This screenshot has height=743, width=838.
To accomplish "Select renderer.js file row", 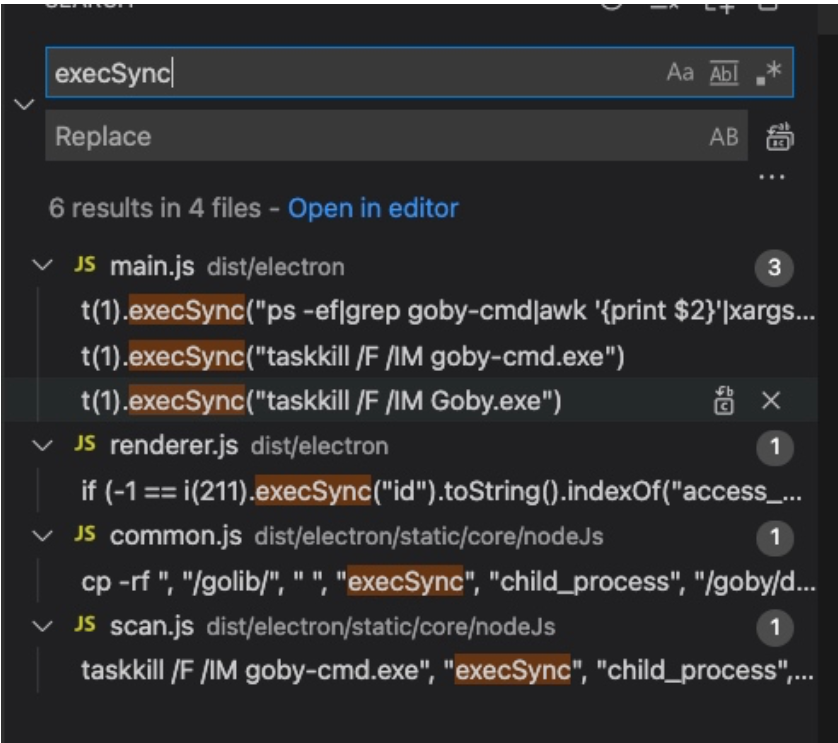I will (409, 446).
